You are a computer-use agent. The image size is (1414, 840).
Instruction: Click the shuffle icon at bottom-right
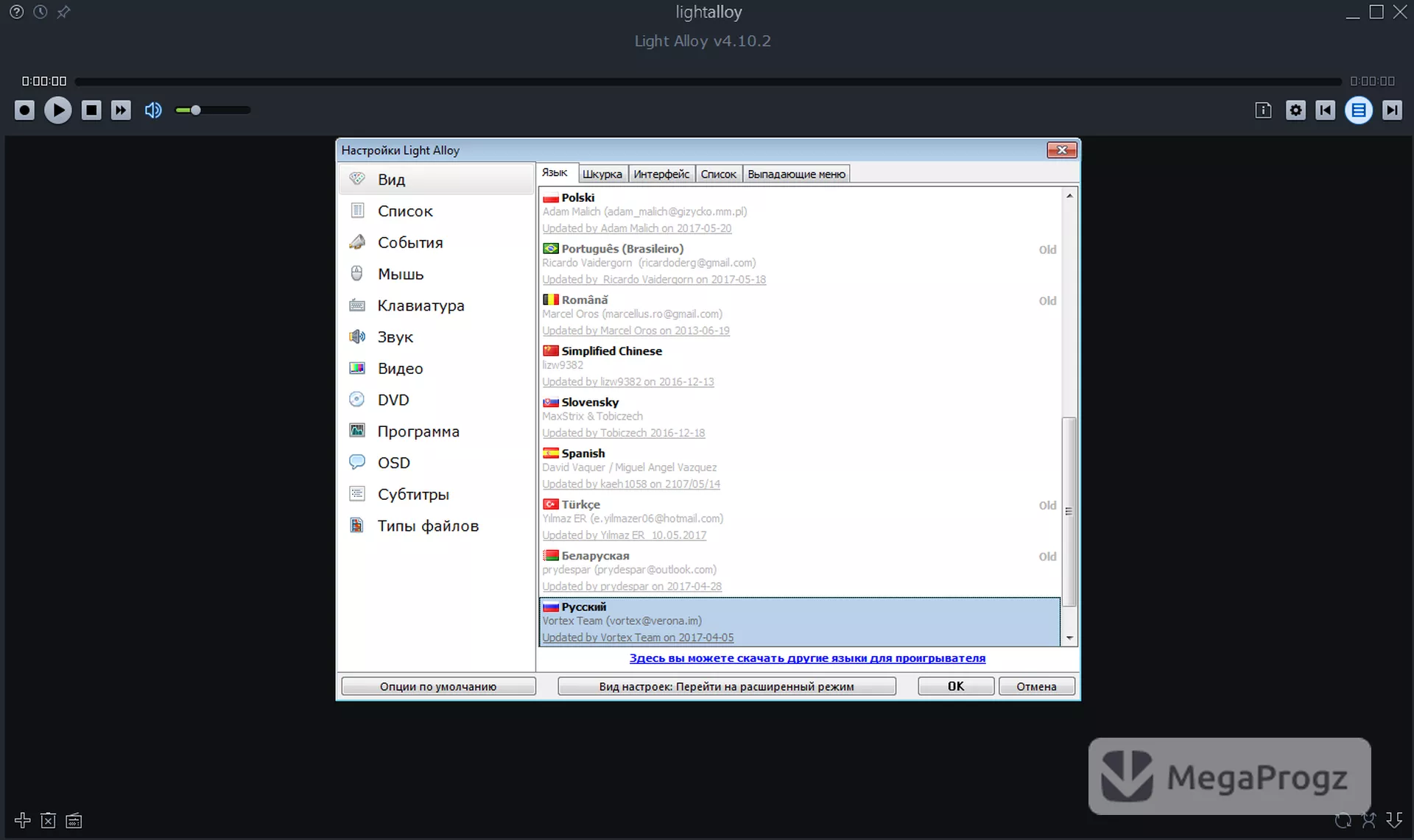point(1368,820)
